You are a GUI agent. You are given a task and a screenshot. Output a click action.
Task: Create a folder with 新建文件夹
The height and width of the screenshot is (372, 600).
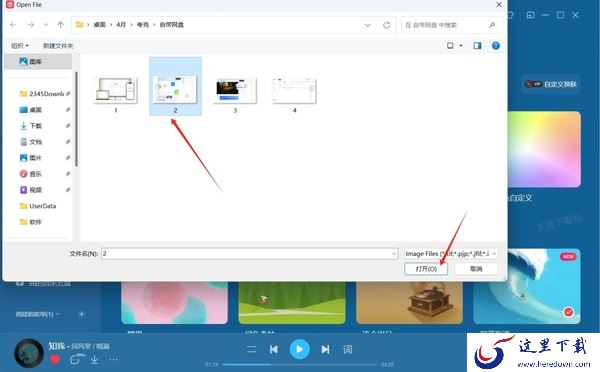58,46
